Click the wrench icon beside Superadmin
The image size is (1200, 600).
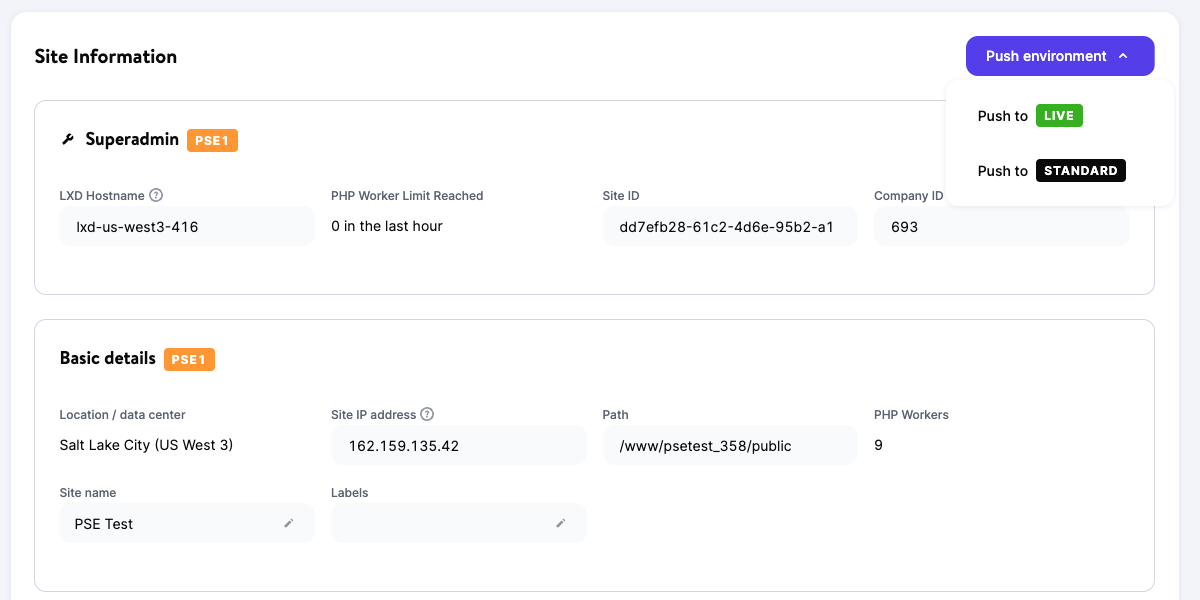pos(66,139)
